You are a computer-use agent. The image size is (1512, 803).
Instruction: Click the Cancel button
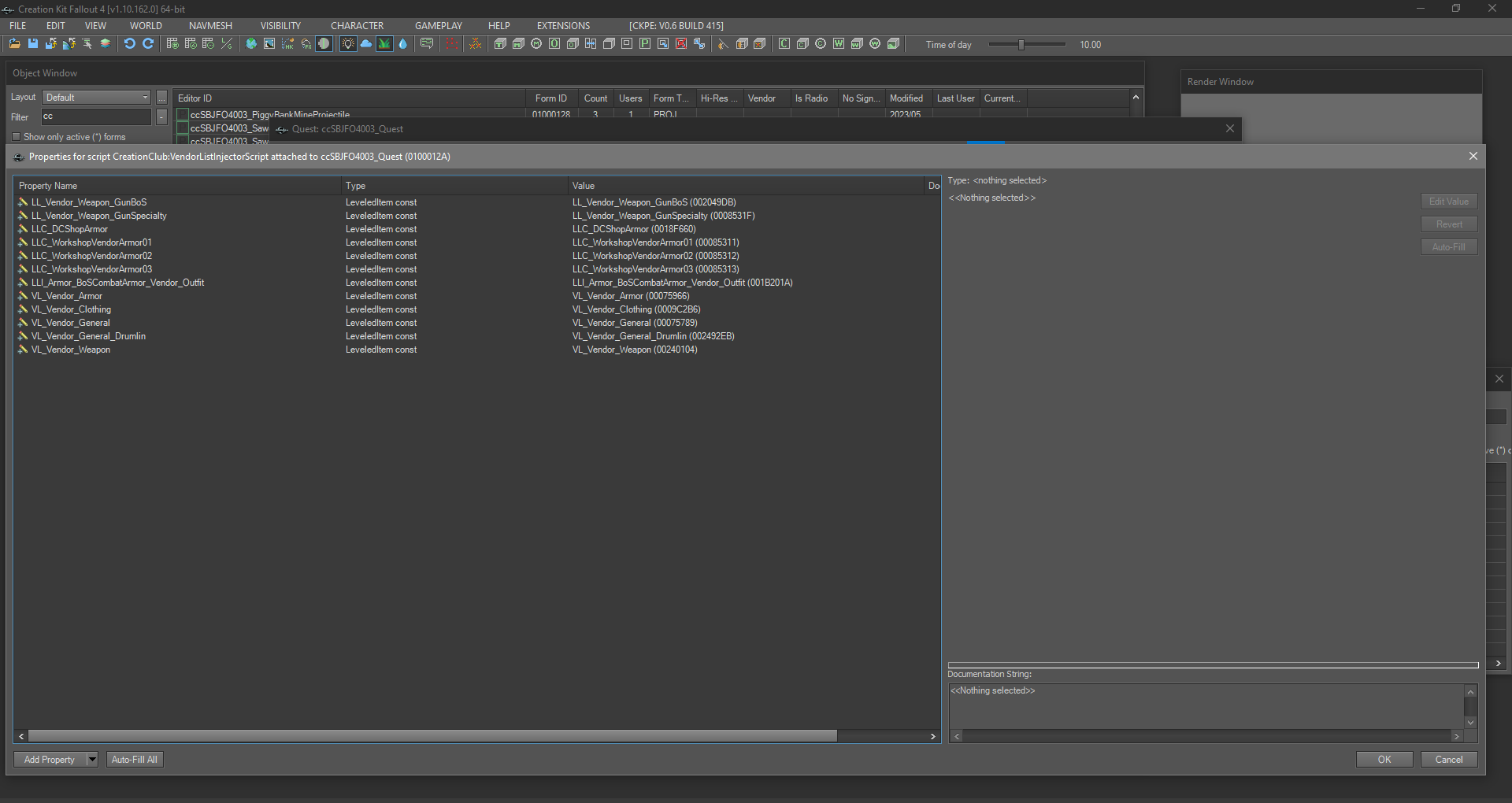(x=1448, y=760)
